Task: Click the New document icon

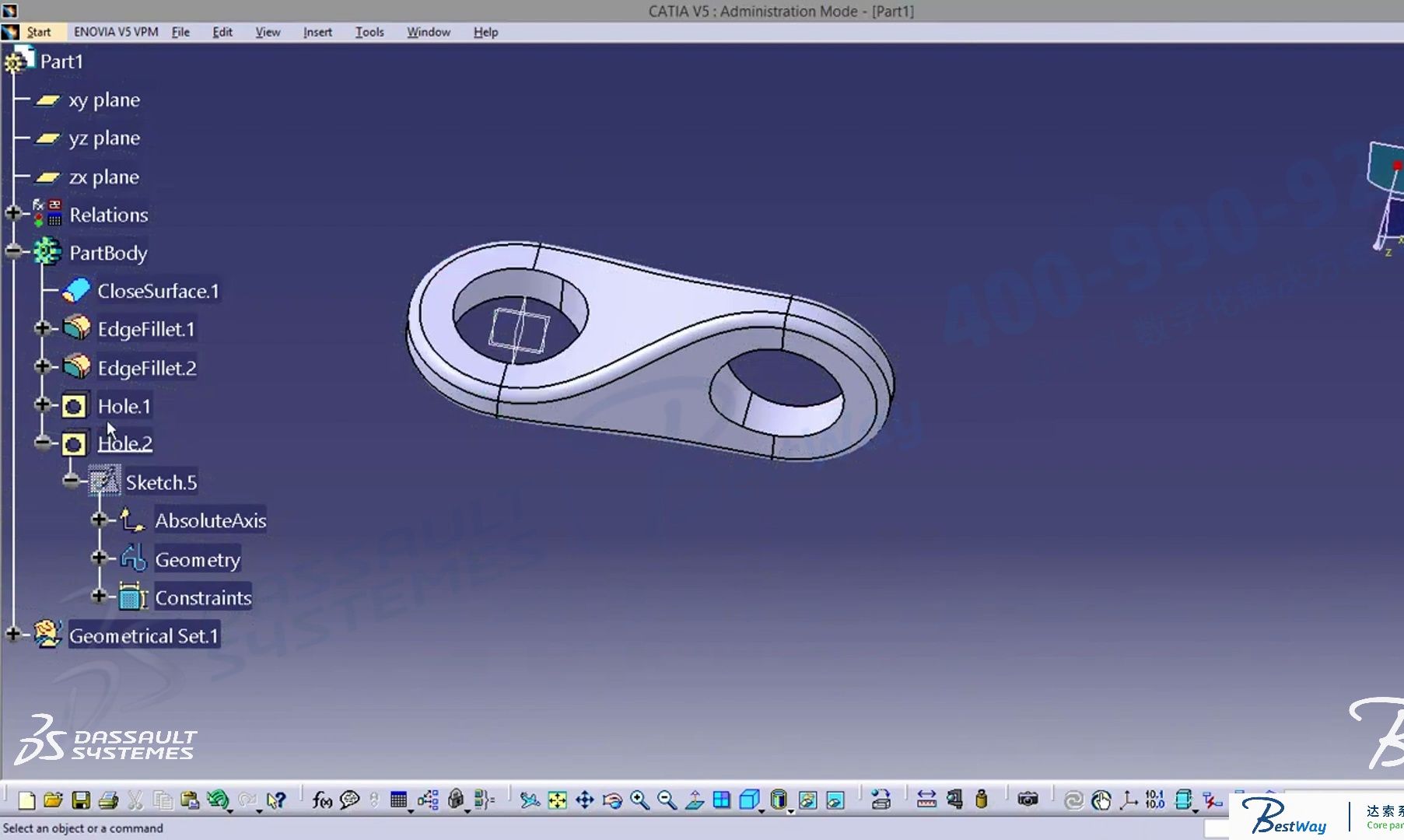Action: [26, 800]
